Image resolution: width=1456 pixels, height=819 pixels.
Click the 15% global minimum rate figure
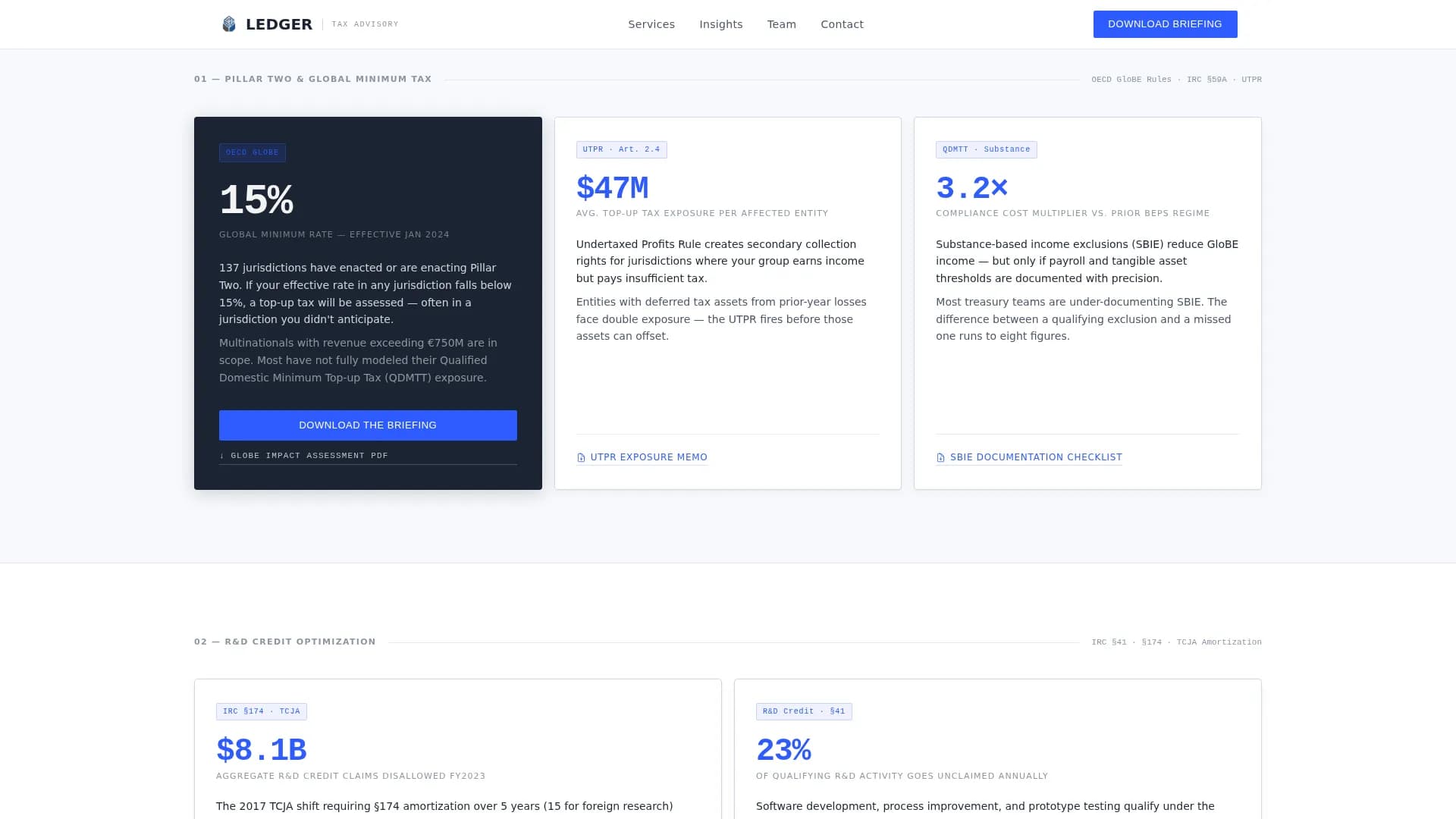256,200
